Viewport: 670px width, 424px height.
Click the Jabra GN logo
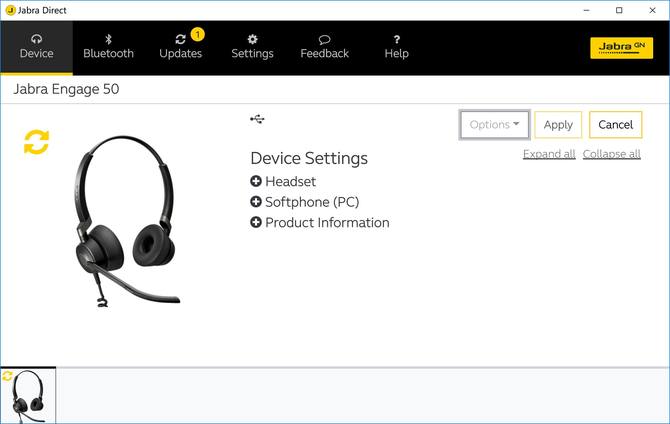tap(621, 47)
